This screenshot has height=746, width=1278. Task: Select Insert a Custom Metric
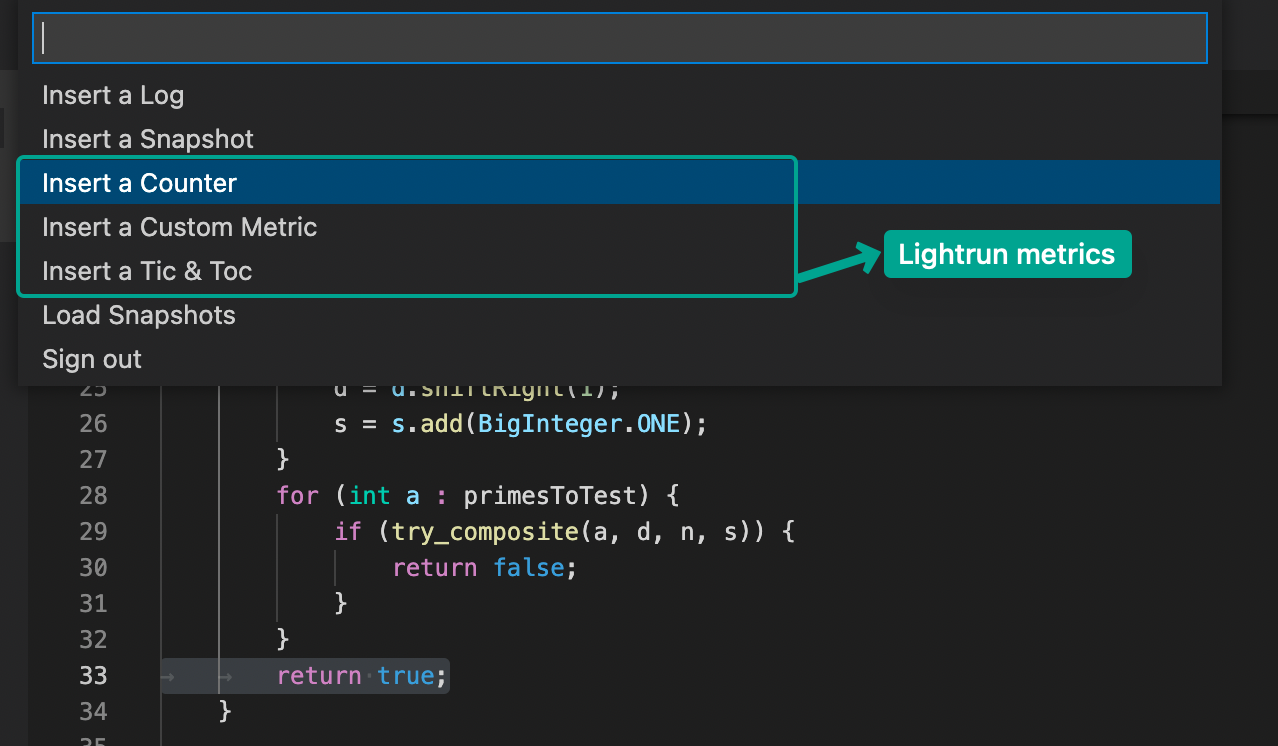coord(180,227)
